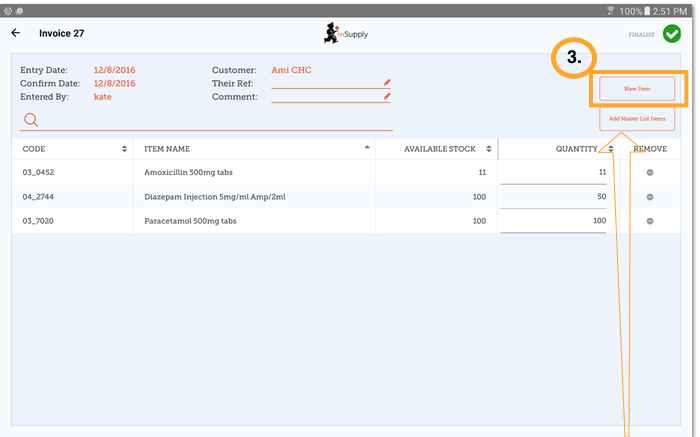Click the Wi-Fi icon in the status bar
Viewport: 700px width, 437px height.
(610, 10)
